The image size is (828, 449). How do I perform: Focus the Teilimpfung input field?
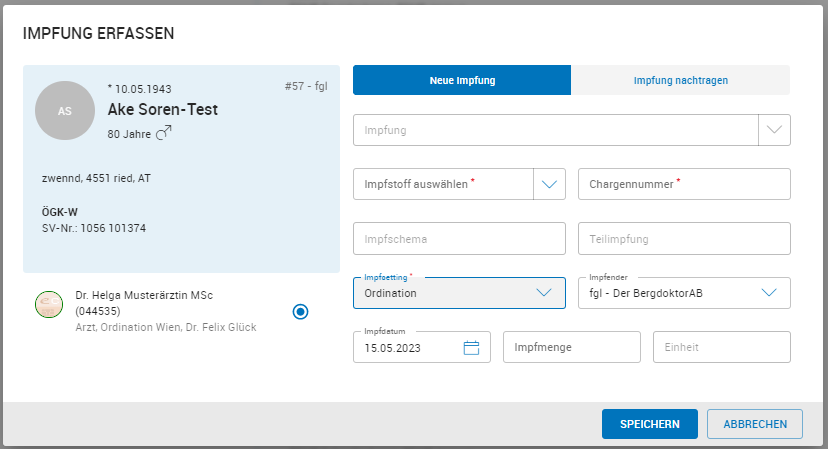(x=684, y=239)
